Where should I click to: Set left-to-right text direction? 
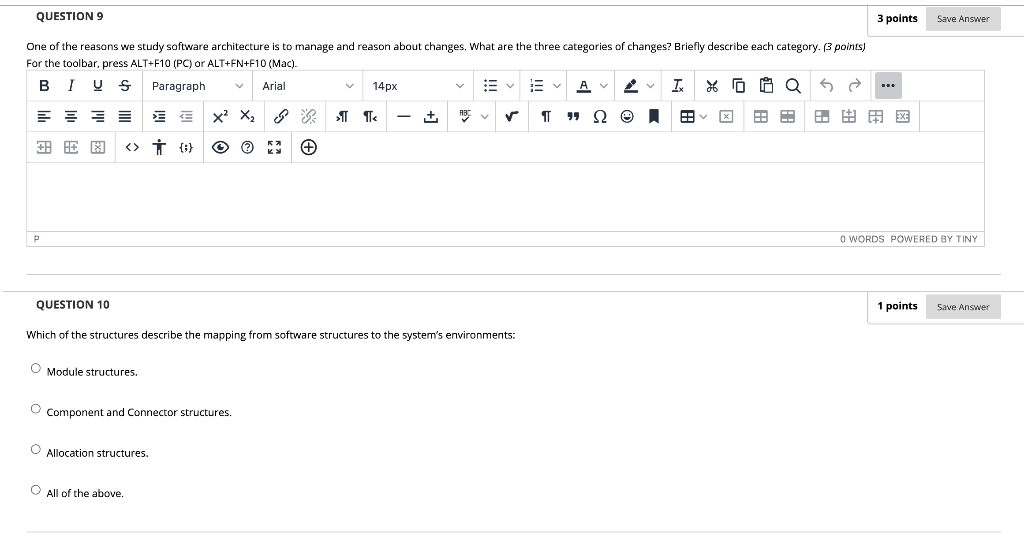pos(342,116)
